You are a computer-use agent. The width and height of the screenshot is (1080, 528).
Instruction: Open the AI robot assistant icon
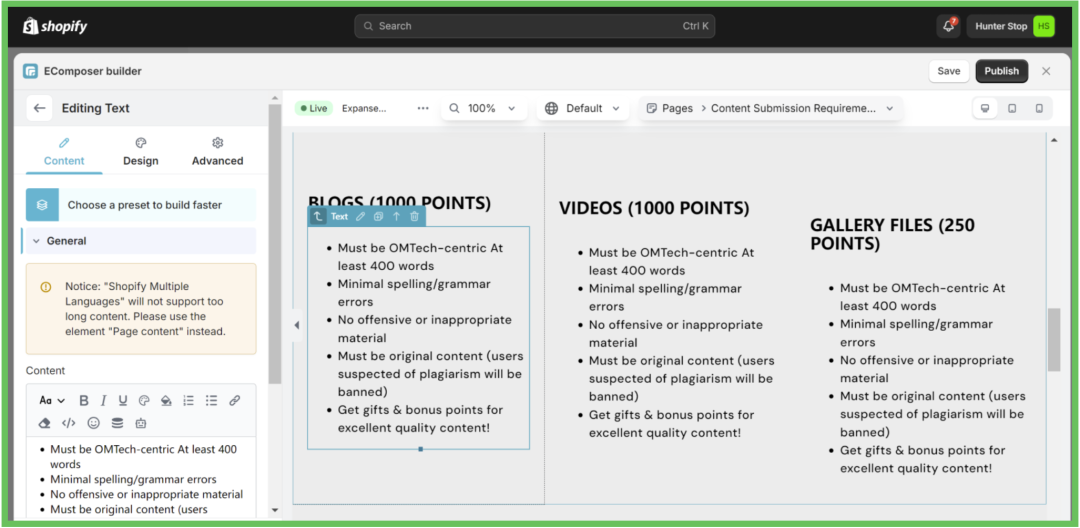pyautogui.click(x=141, y=423)
